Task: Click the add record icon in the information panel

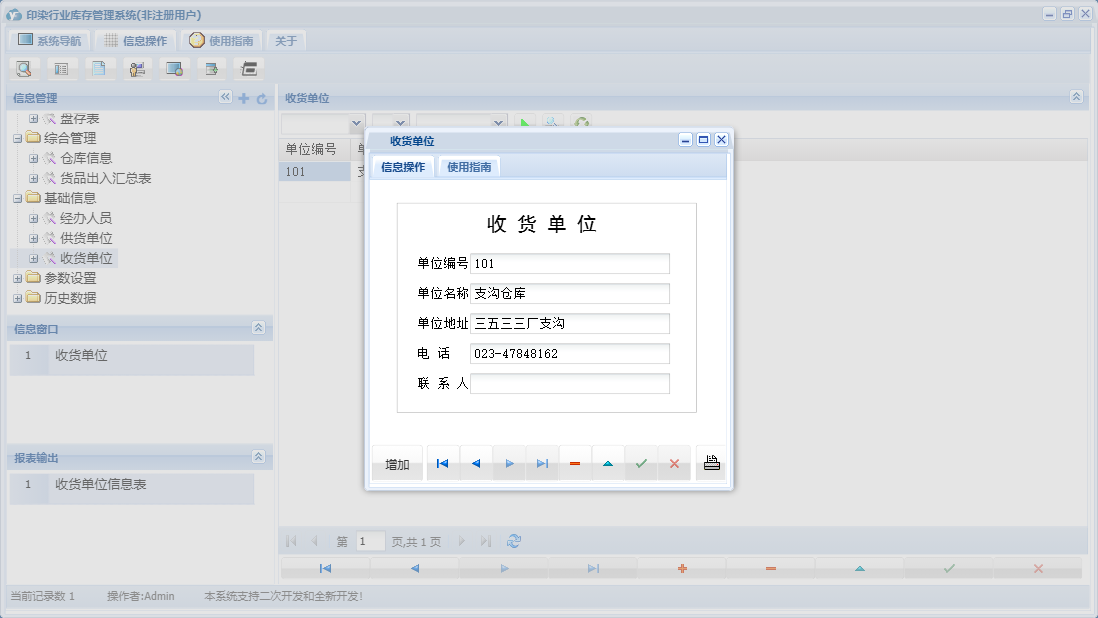Action: (243, 98)
